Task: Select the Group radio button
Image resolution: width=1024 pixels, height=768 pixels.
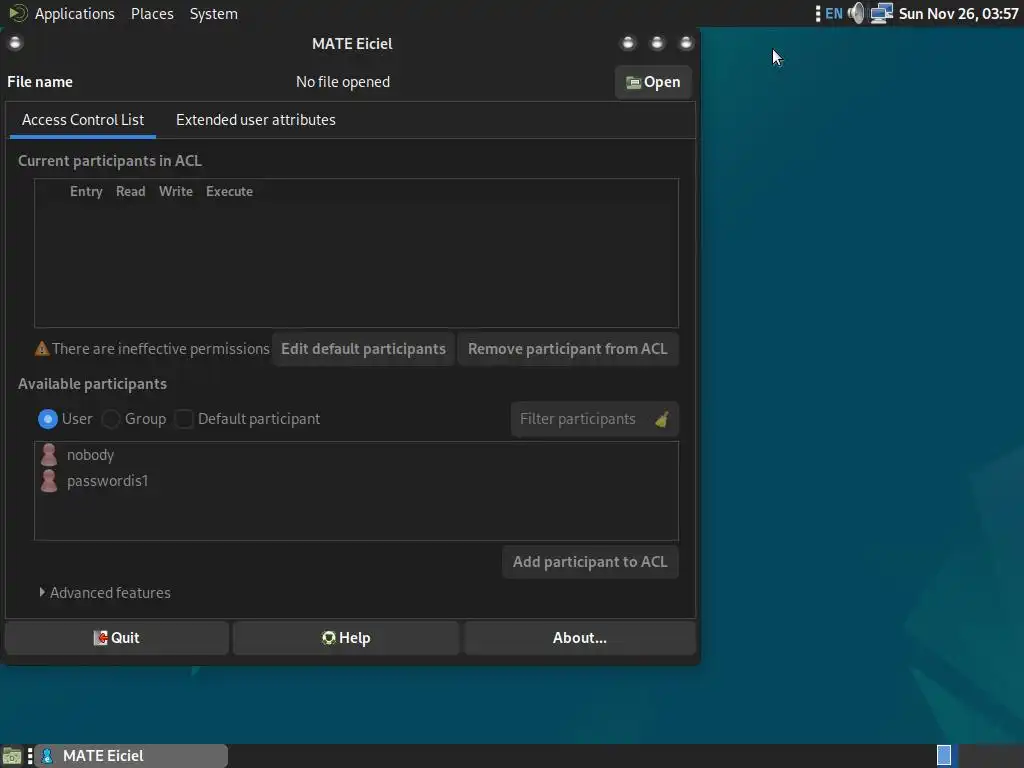Action: (x=111, y=419)
